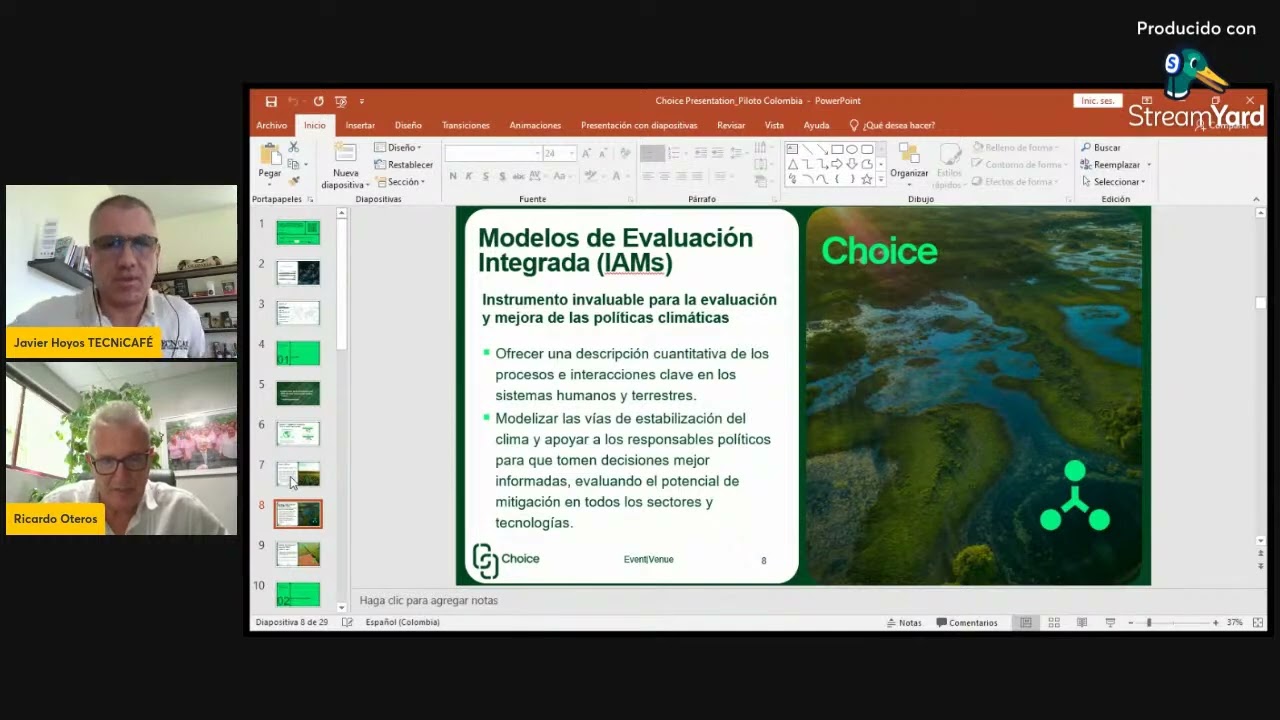Toggle numbered list button

tap(677, 153)
